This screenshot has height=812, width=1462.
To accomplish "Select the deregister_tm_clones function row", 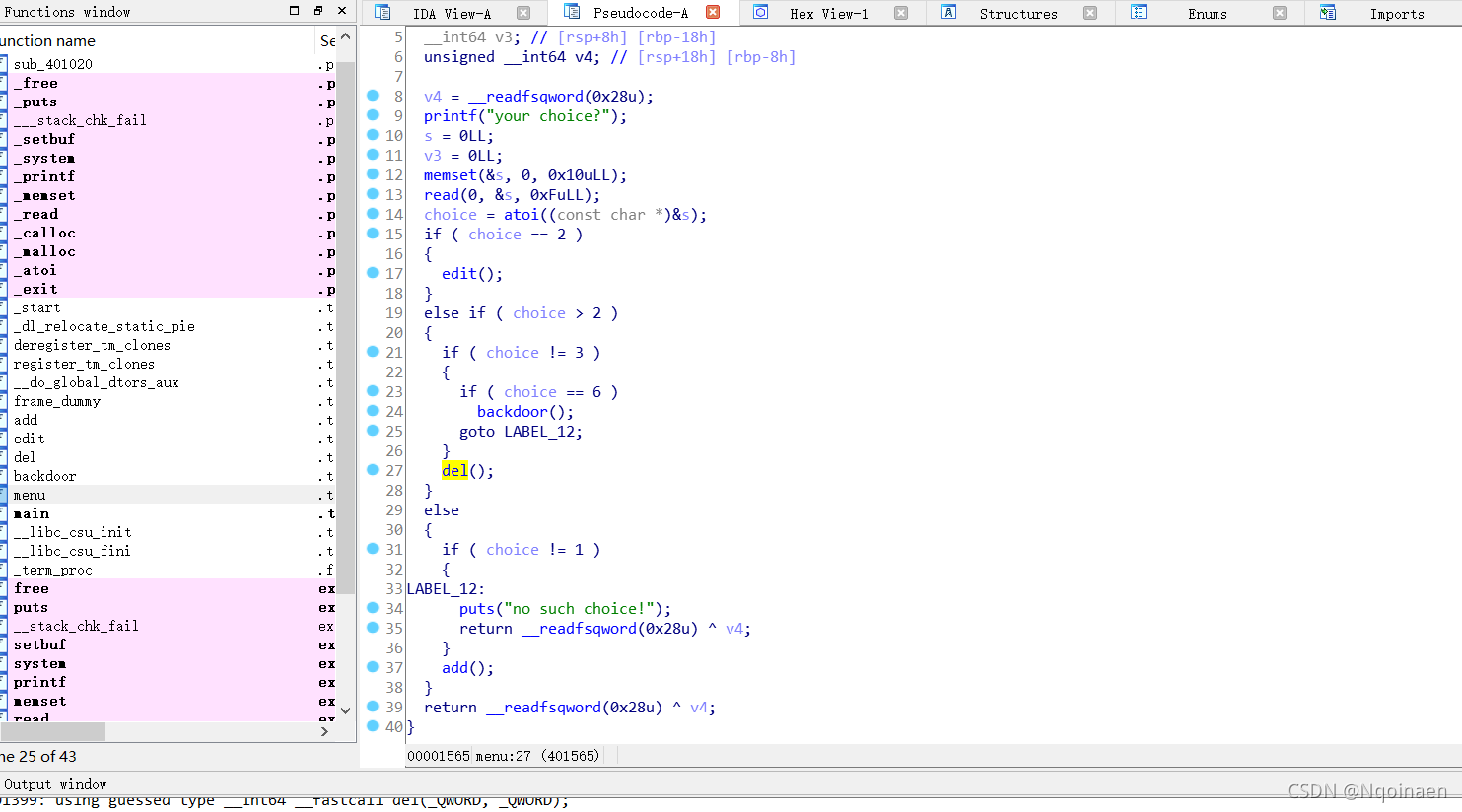I will [168, 345].
